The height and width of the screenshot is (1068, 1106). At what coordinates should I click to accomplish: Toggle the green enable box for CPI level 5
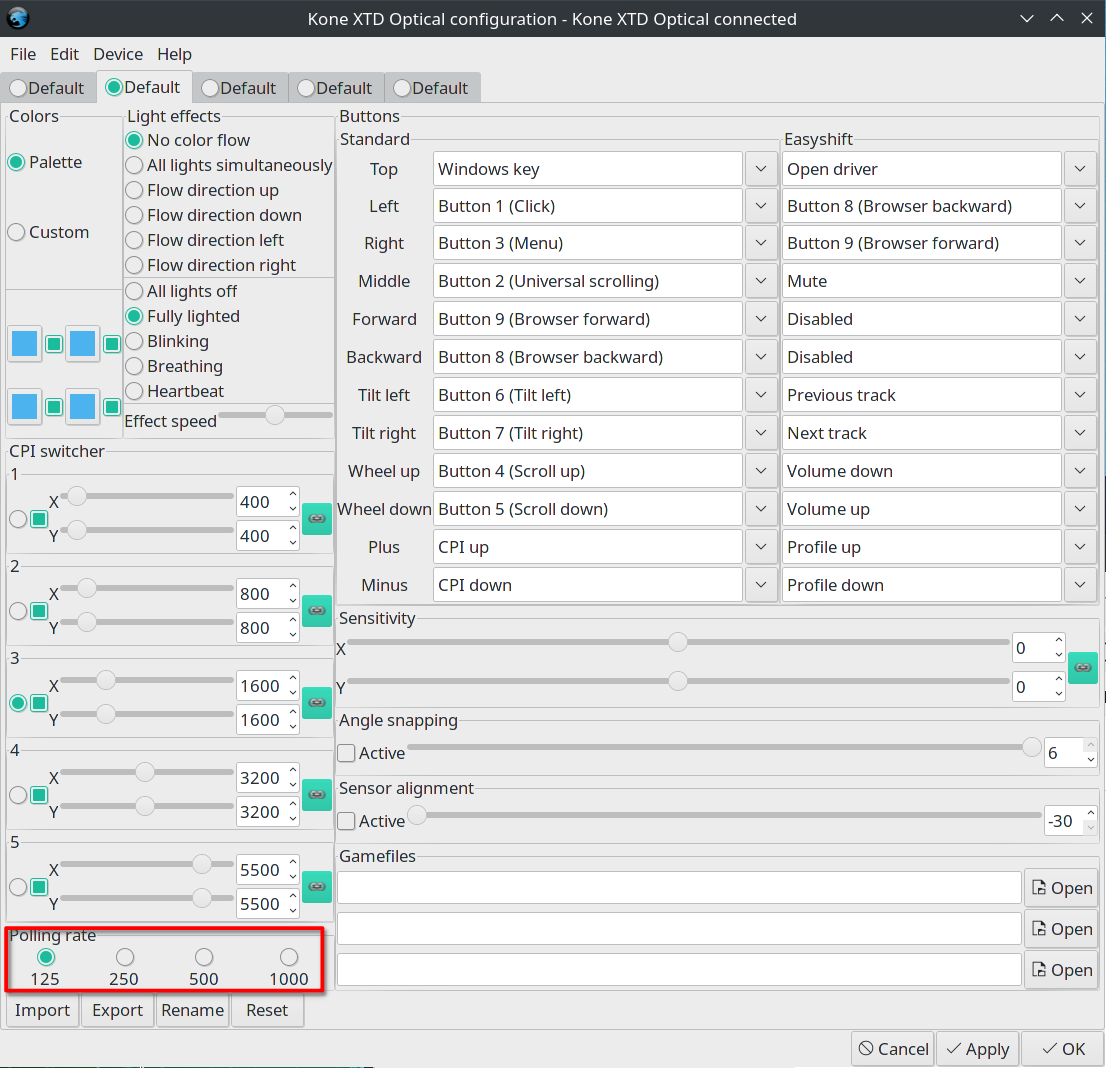[x=40, y=887]
